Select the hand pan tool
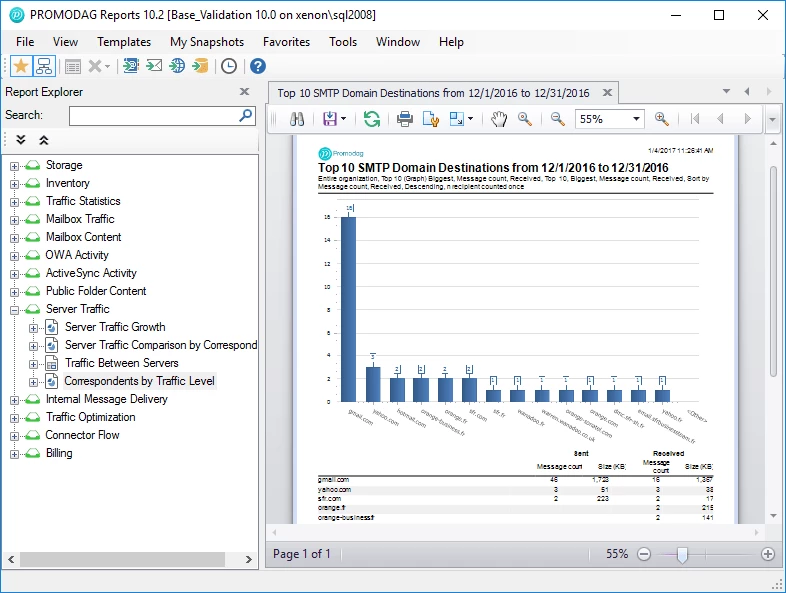 click(498, 119)
